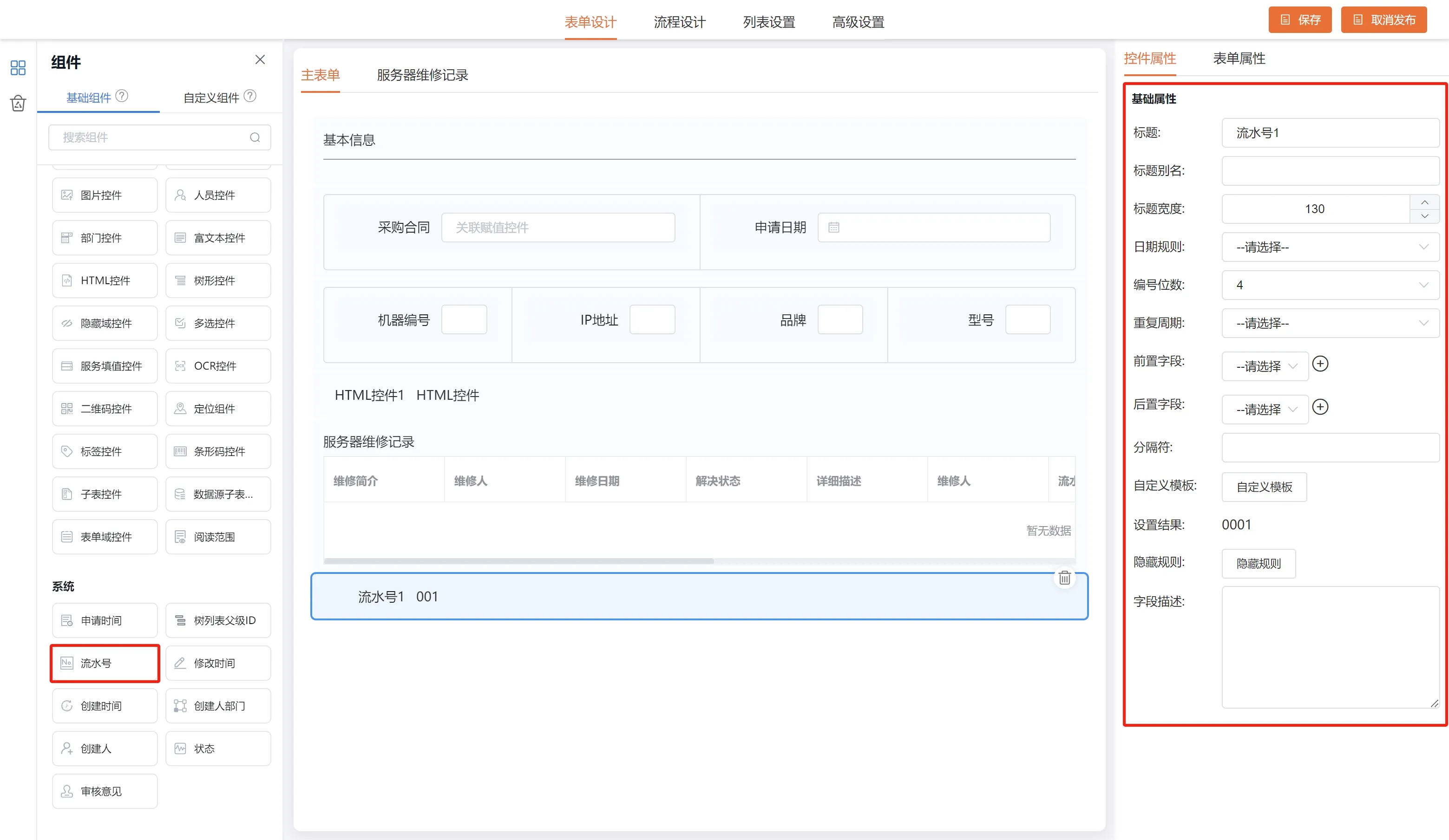Decrease 标题宽度 with down arrow
This screenshot has height=840, width=1449.
(x=1424, y=216)
